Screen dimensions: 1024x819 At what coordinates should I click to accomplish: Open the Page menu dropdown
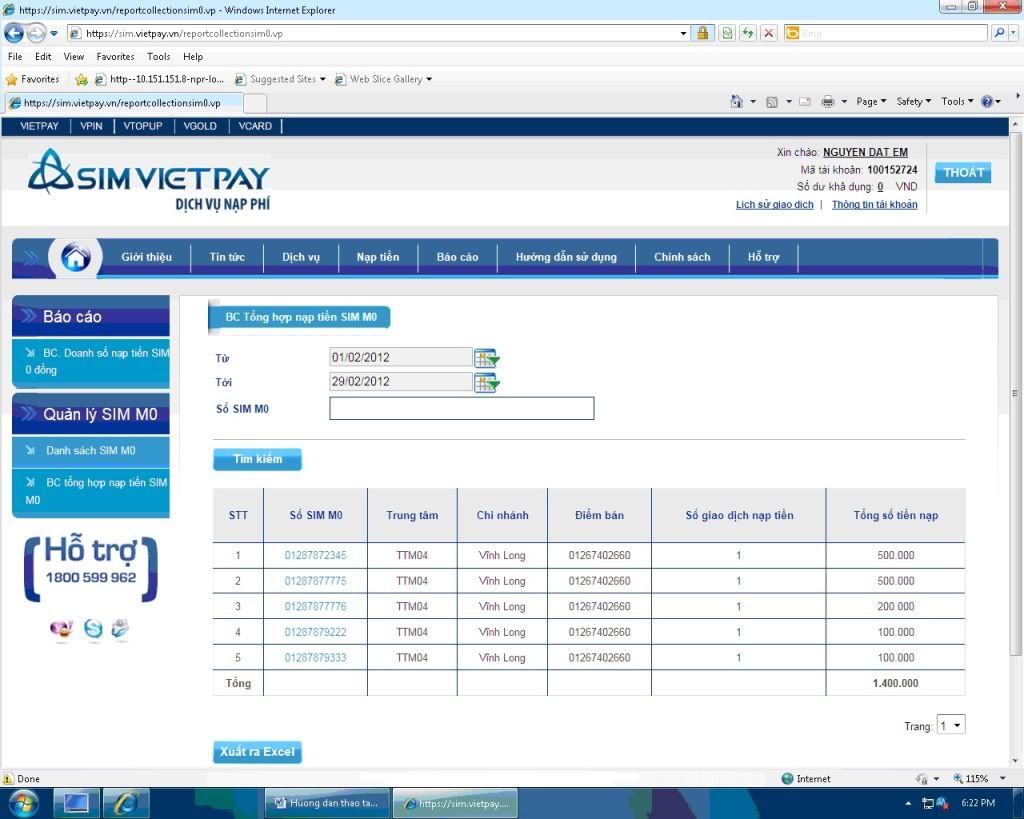[x=871, y=101]
